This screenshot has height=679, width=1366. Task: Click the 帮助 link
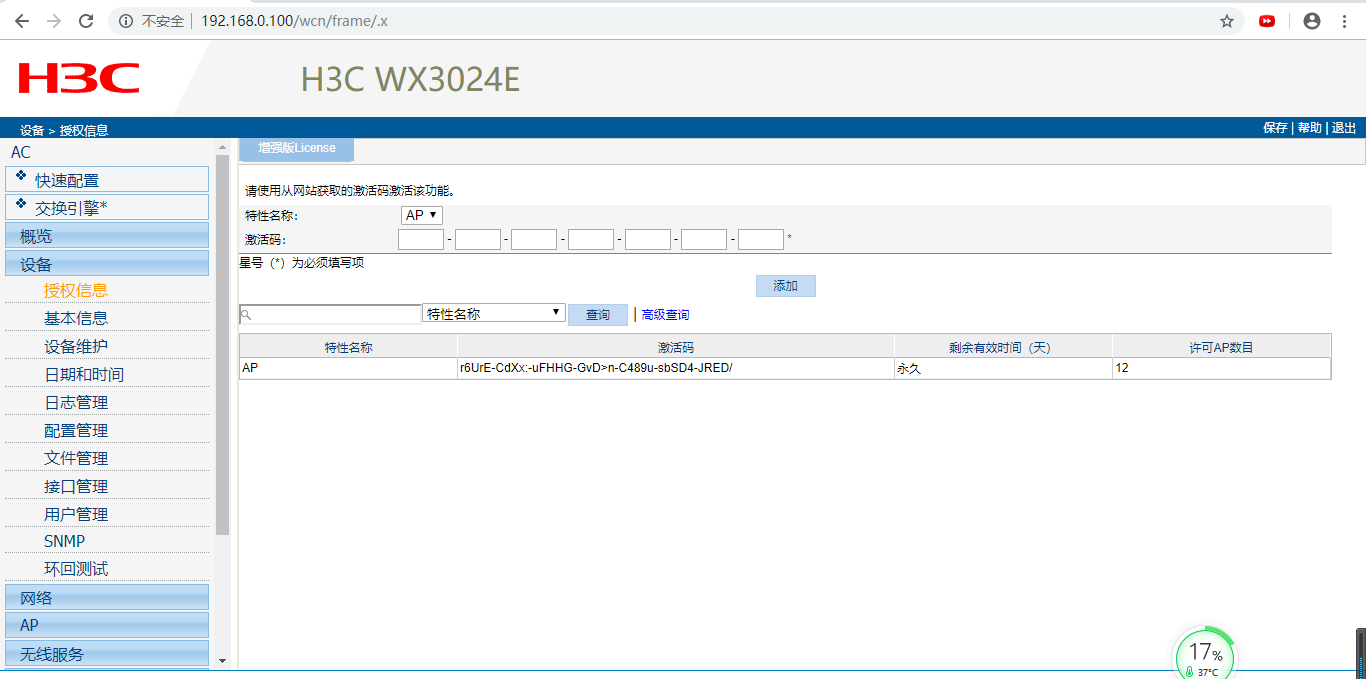(1309, 128)
